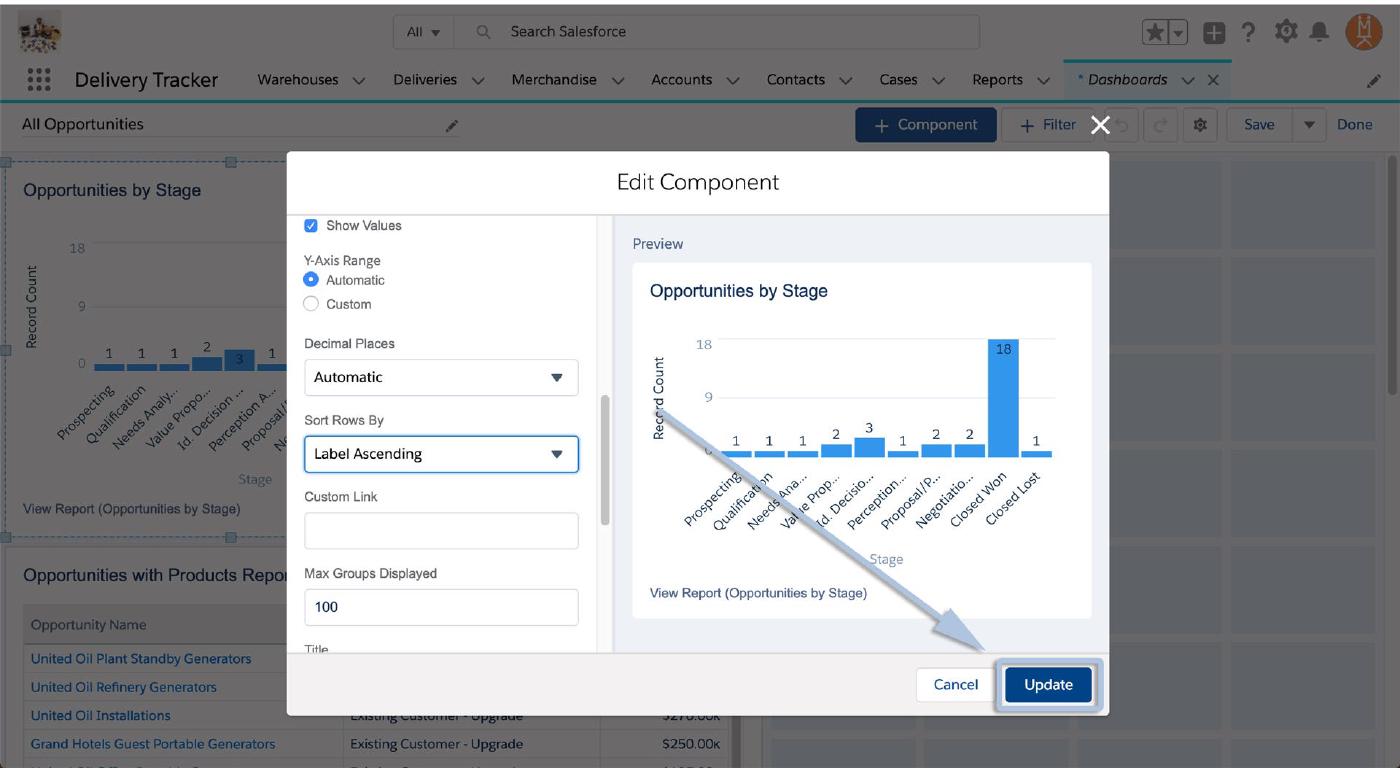Expand the search scope All dropdown
Image resolution: width=1400 pixels, height=768 pixels.
tap(424, 32)
